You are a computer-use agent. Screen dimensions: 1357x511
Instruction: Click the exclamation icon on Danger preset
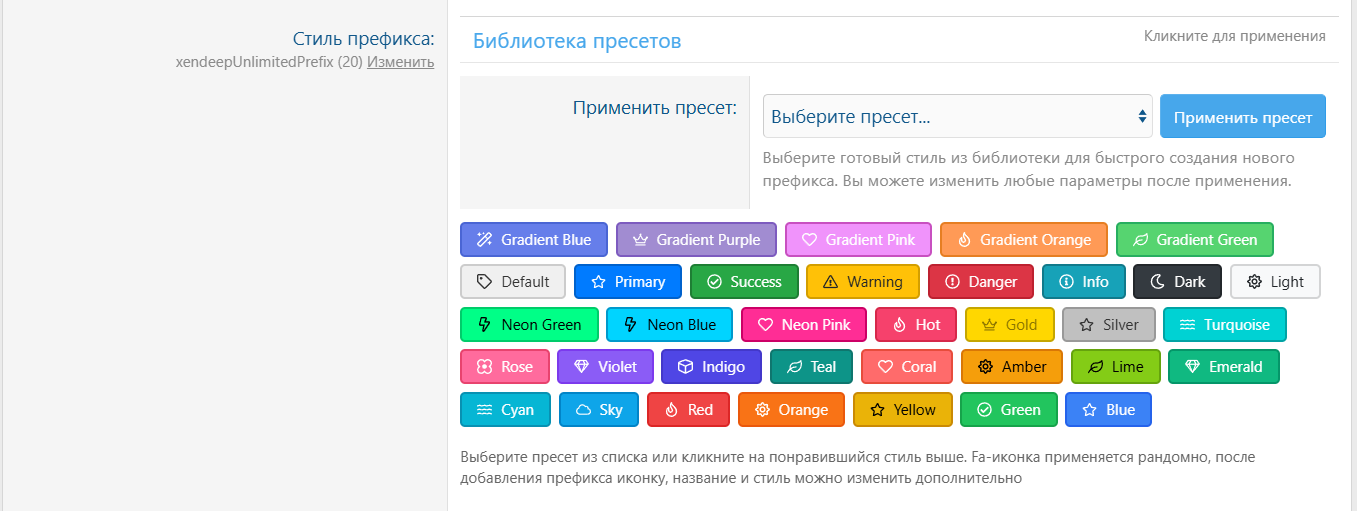click(952, 282)
